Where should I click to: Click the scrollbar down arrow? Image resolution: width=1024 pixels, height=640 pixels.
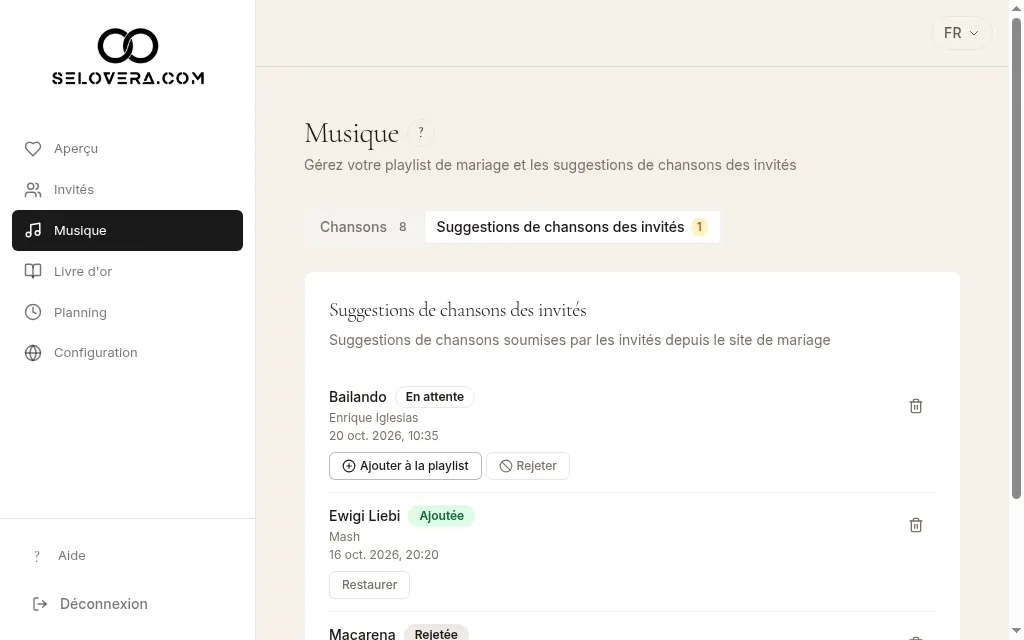pyautogui.click(x=1016, y=632)
